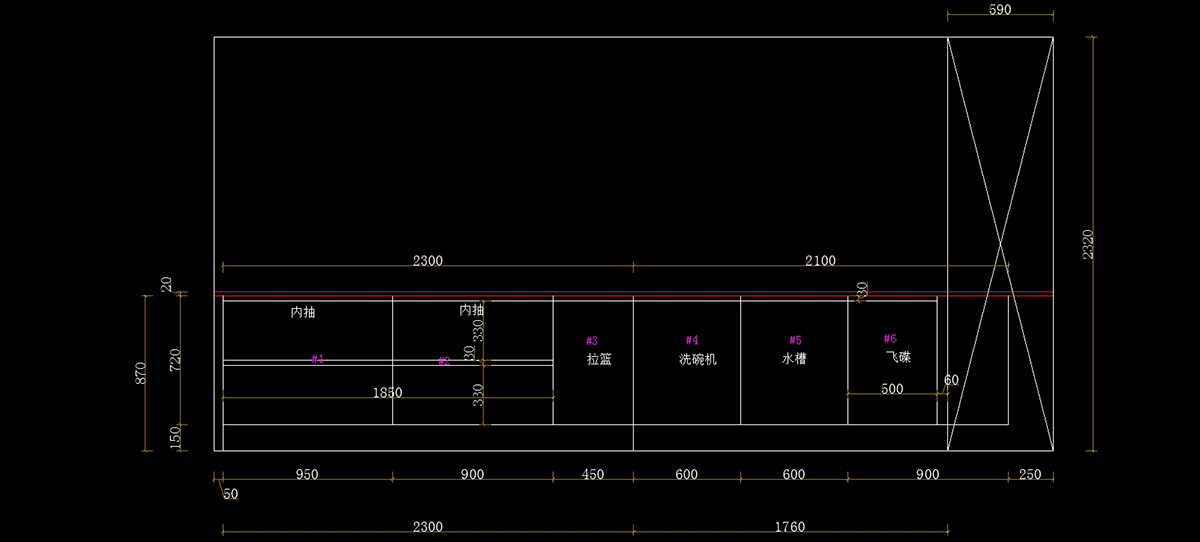Image resolution: width=1200 pixels, height=542 pixels.
Task: Click the 水槽 cabinet label
Action: click(794, 359)
